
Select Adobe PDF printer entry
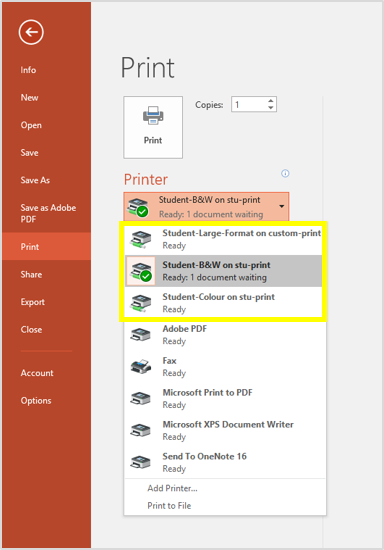[x=225, y=335]
